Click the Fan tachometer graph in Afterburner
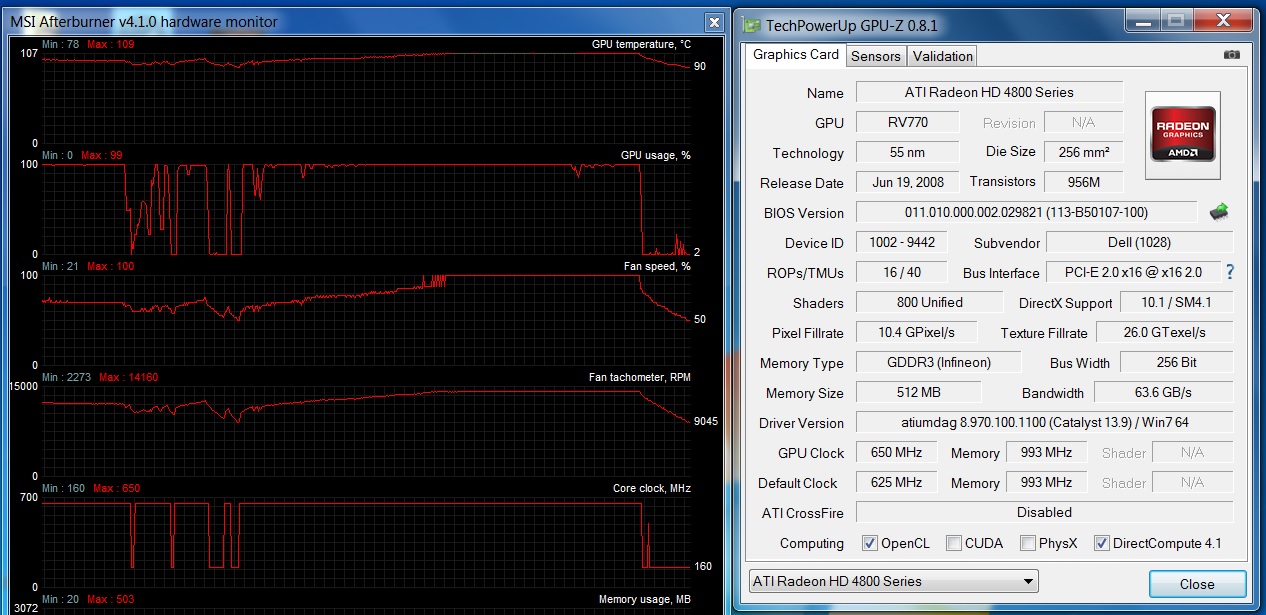This screenshot has height=615, width=1266. [366, 431]
